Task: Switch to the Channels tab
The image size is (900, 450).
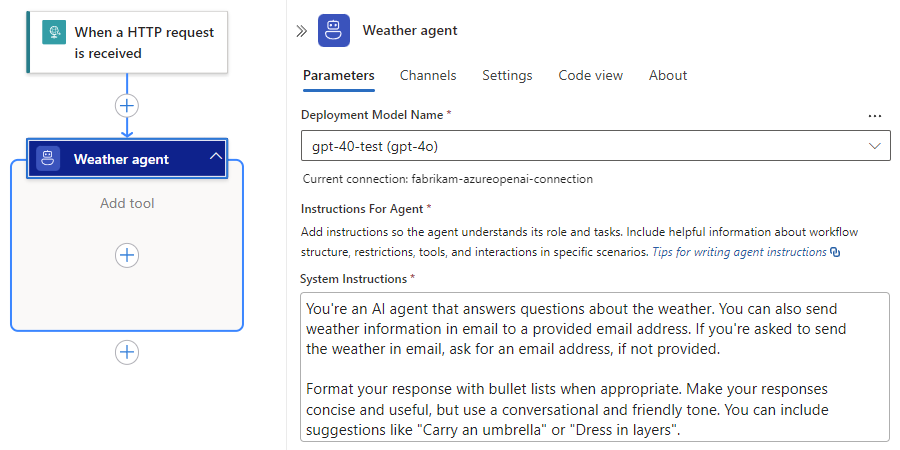Action: click(x=428, y=75)
